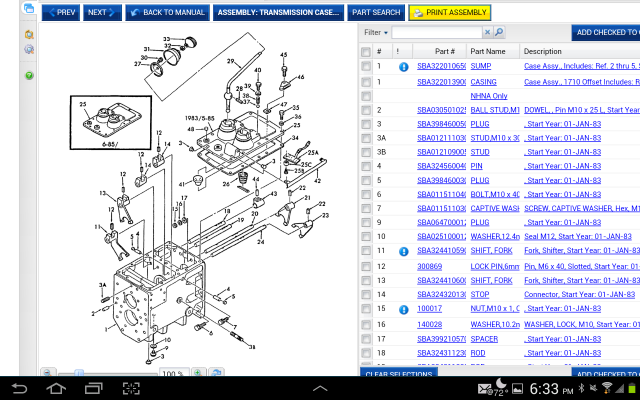Reset diagram view with refresh icon

pyautogui.click(x=216, y=373)
